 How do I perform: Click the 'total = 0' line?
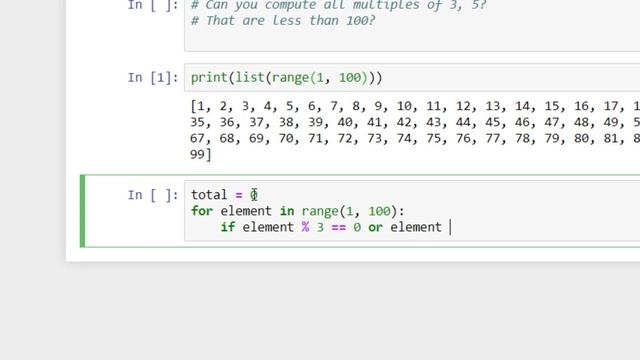pyautogui.click(x=224, y=195)
